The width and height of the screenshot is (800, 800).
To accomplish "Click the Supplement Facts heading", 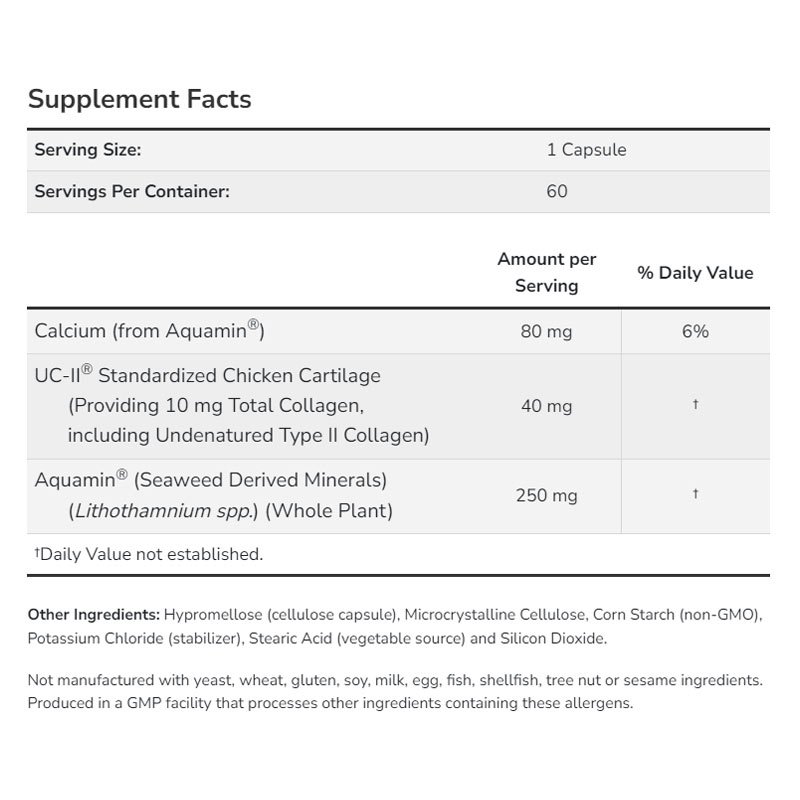I will coord(139,99).
